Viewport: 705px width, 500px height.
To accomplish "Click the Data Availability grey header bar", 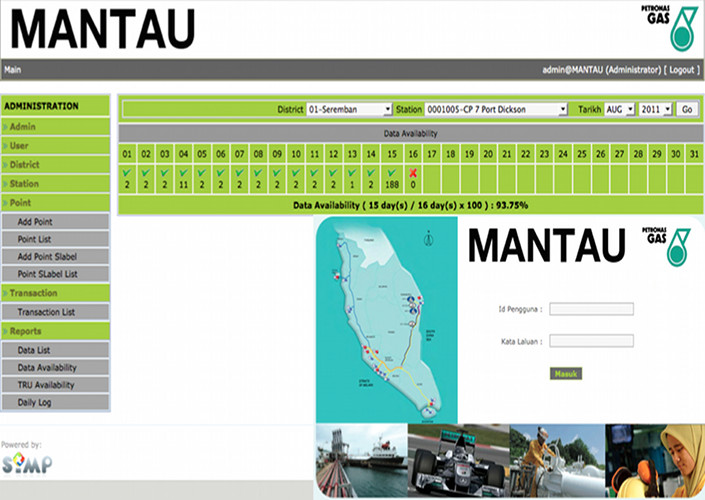I will click(411, 134).
